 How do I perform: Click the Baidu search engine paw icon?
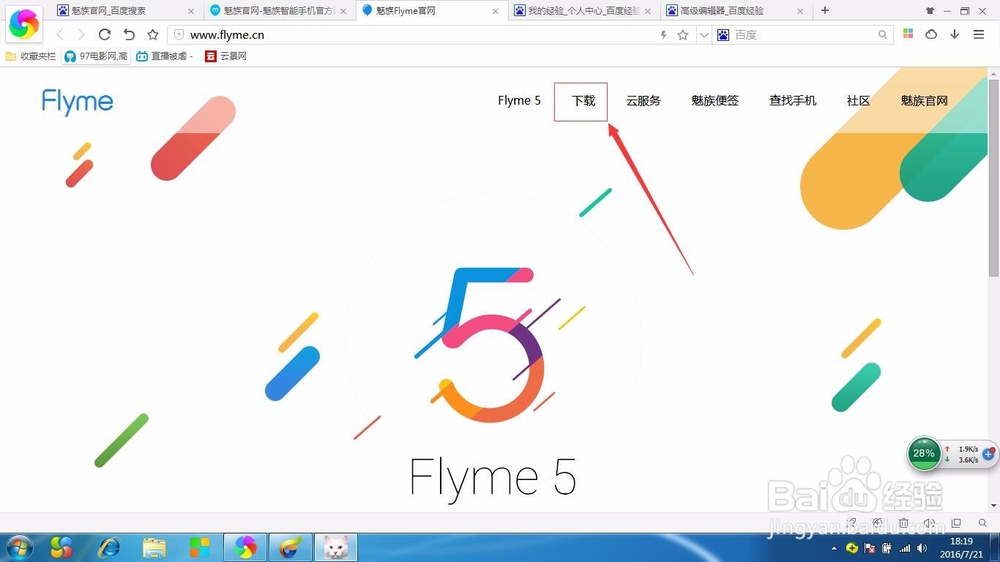click(723, 35)
